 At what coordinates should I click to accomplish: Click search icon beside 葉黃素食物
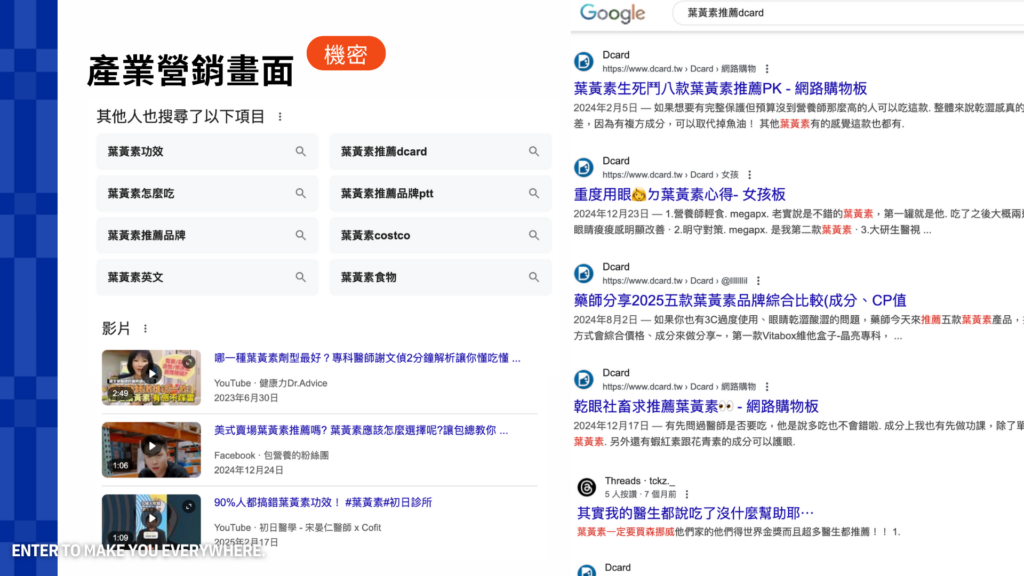(x=534, y=278)
